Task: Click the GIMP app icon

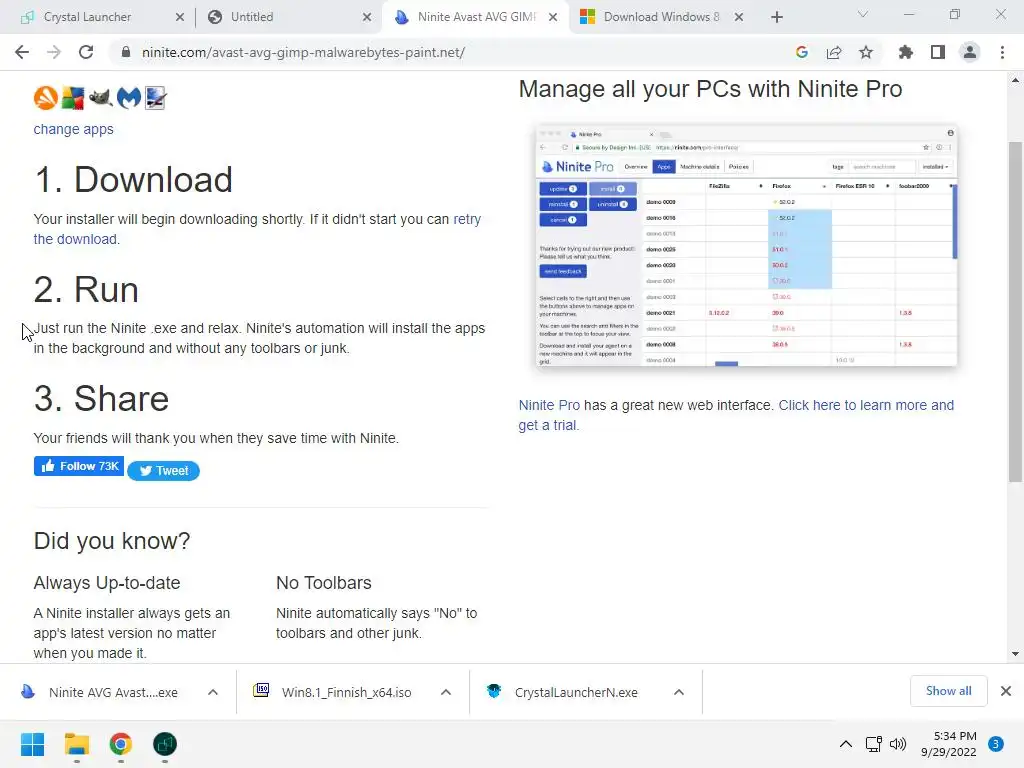Action: coord(101,98)
